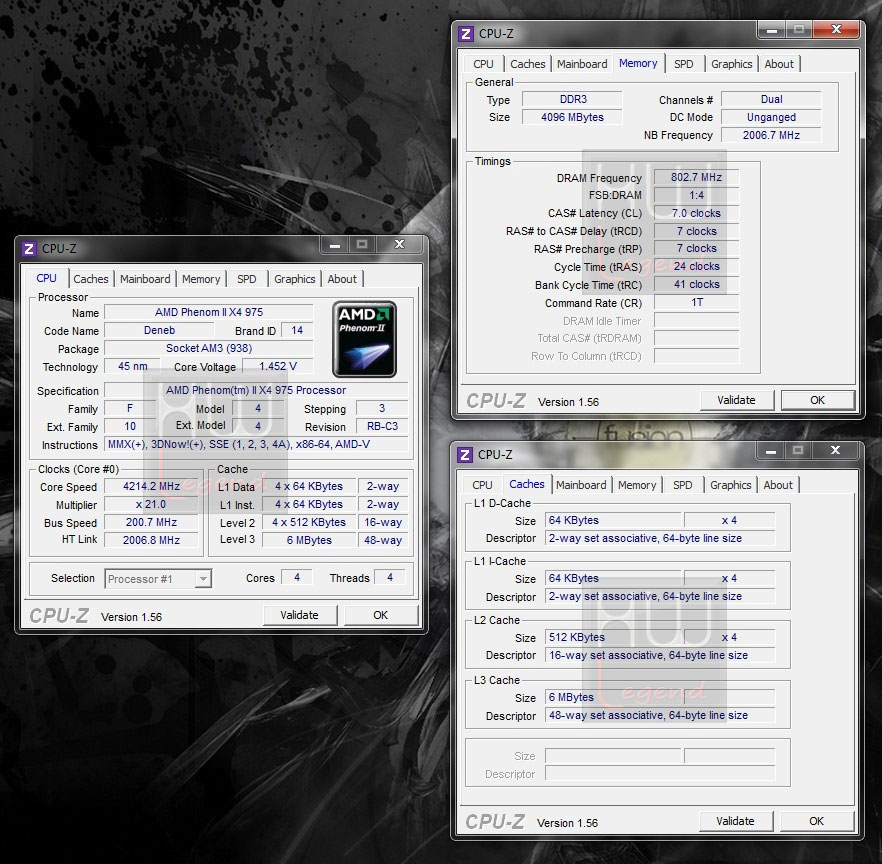Switch to Caches tab in CPU window

pyautogui.click(x=91, y=279)
